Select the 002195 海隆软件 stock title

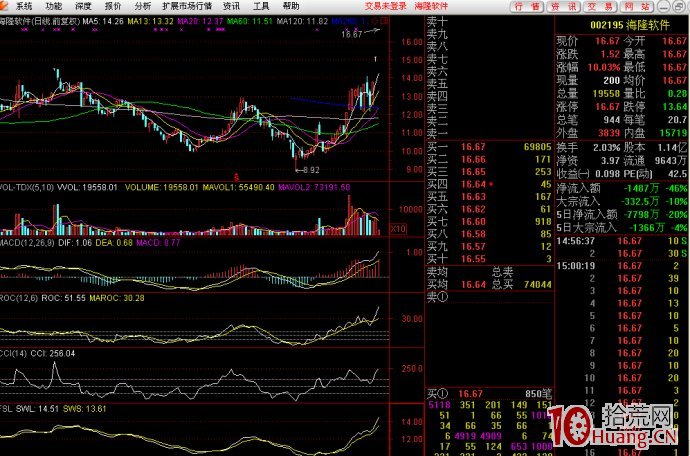[630, 25]
